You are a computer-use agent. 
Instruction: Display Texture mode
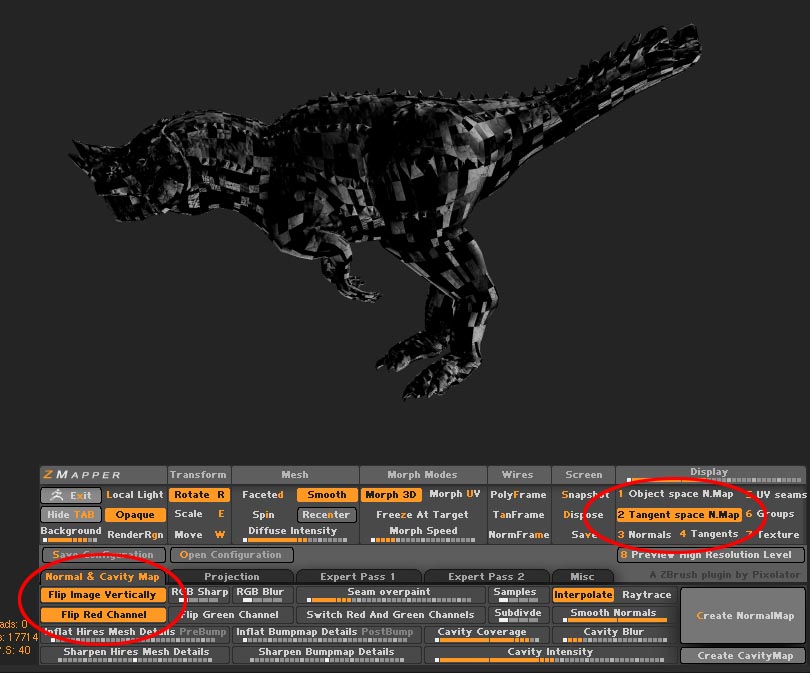pos(773,535)
